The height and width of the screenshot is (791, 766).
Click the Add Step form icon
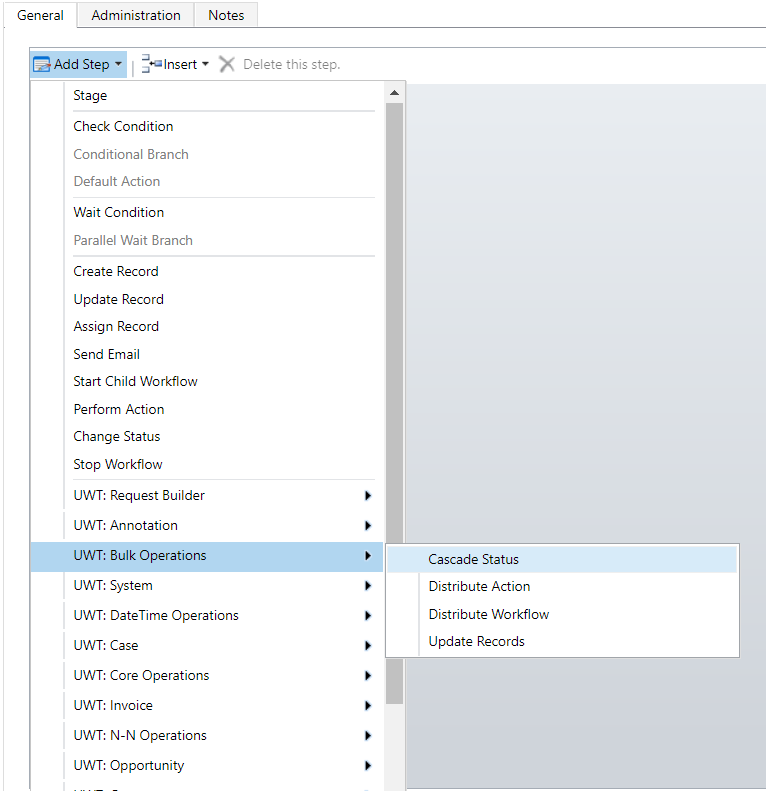coord(42,65)
